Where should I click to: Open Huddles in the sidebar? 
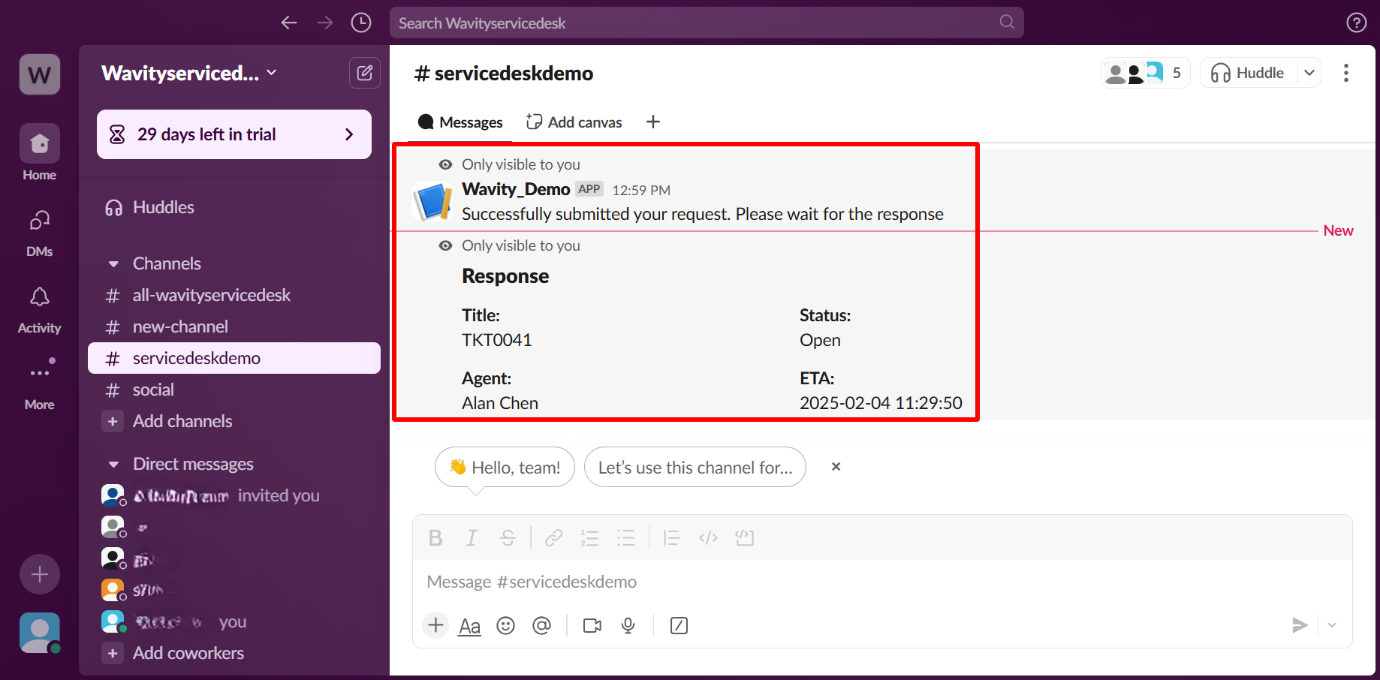[234, 207]
